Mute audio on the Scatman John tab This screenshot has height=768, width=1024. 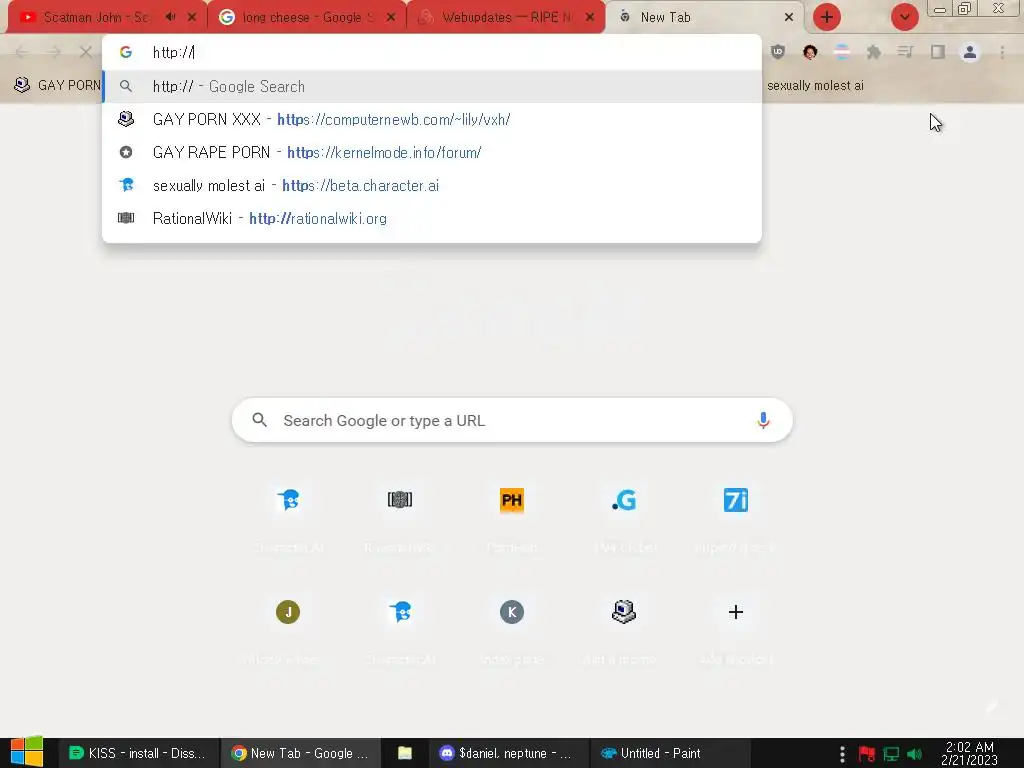pos(170,18)
